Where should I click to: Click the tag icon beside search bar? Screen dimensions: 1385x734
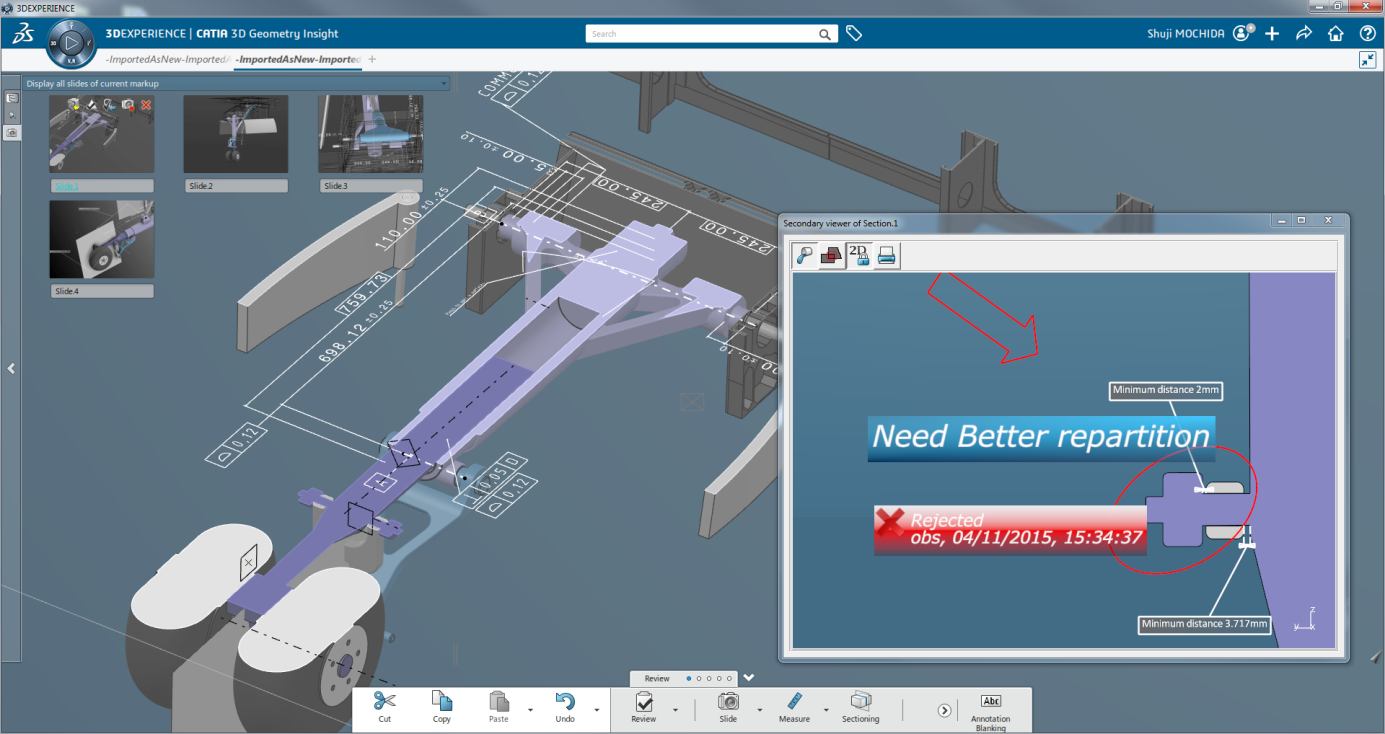(x=854, y=33)
